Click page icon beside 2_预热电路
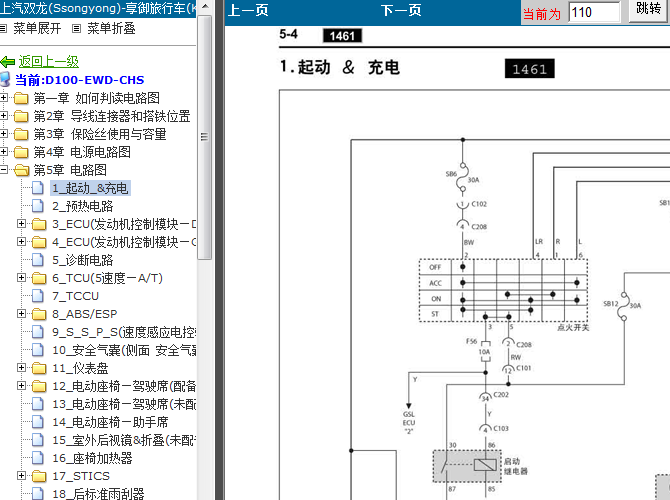Screen dimensions: 670x500 (38, 206)
